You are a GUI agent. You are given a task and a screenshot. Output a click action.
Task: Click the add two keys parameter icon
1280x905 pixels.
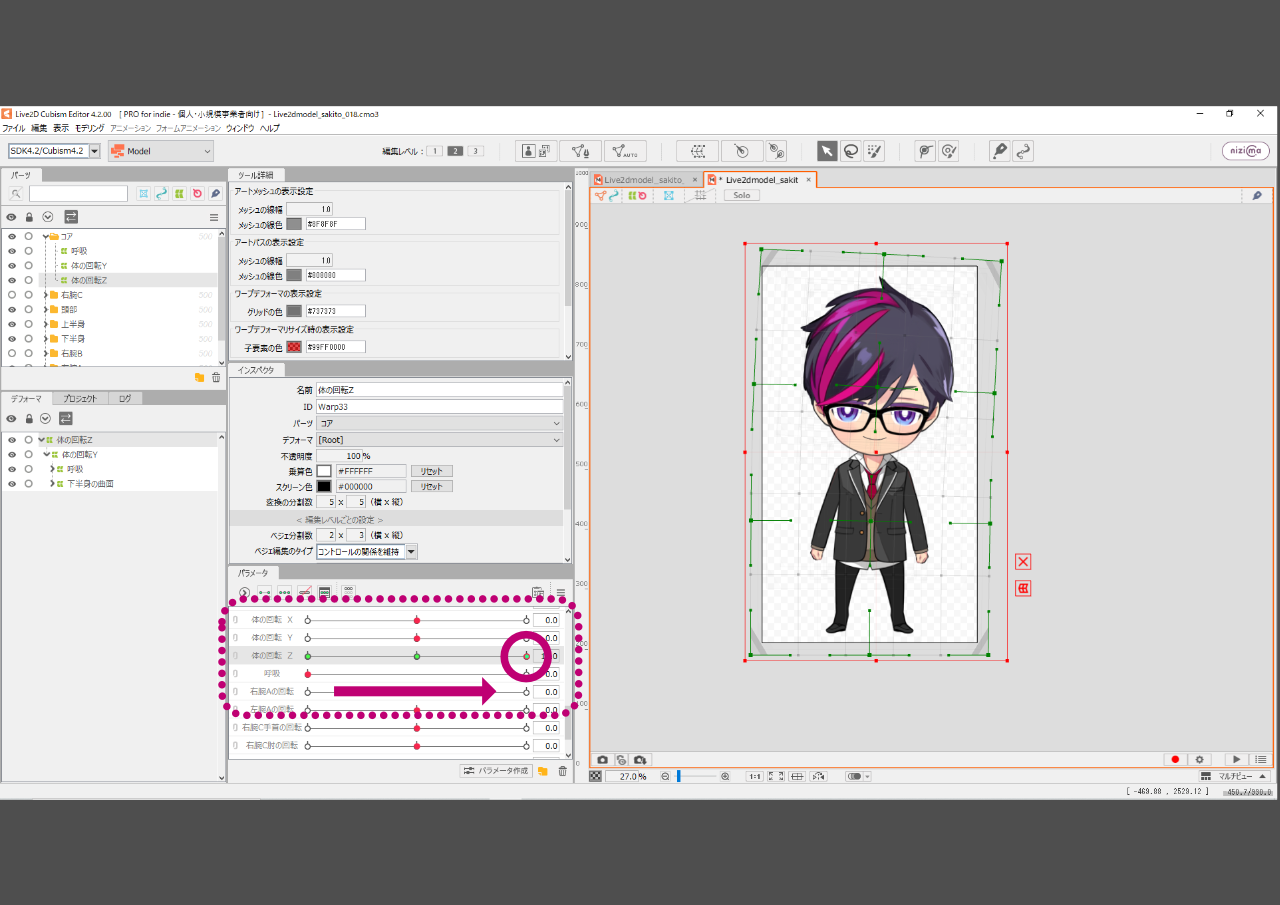point(265,592)
